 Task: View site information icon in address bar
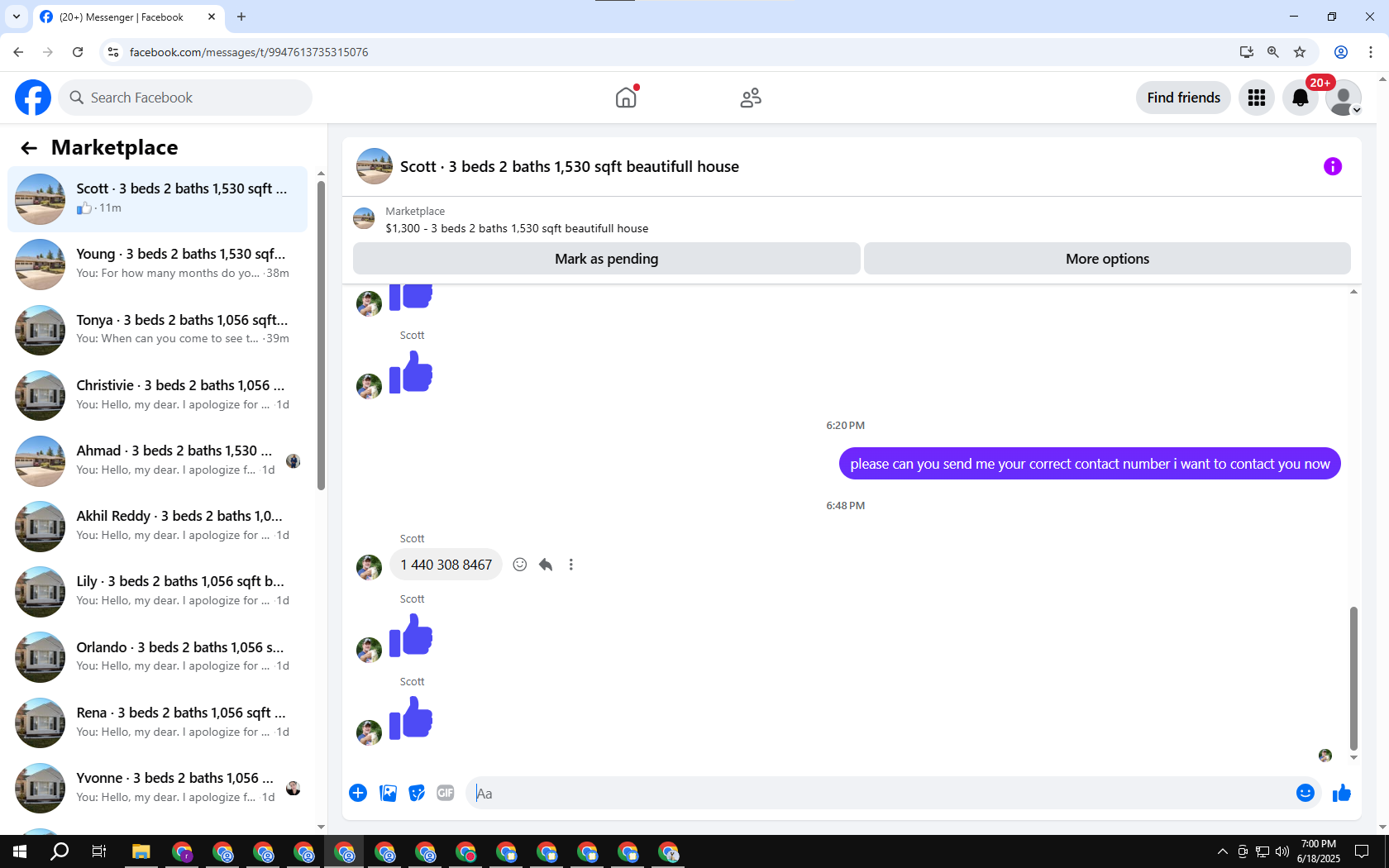pyautogui.click(x=113, y=52)
